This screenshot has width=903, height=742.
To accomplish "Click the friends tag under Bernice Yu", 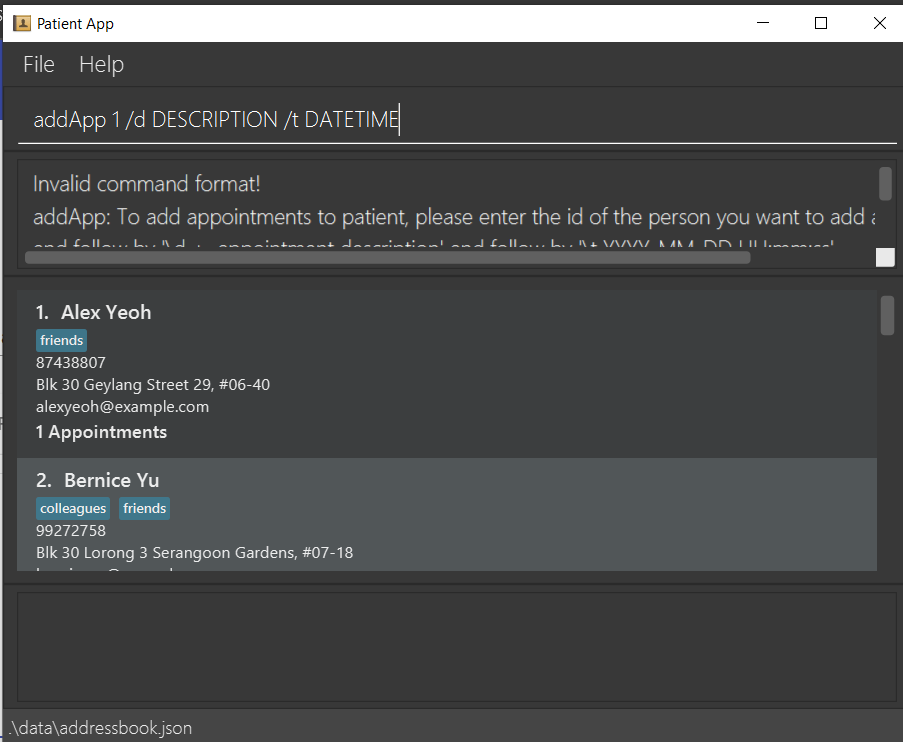I will 145,509.
